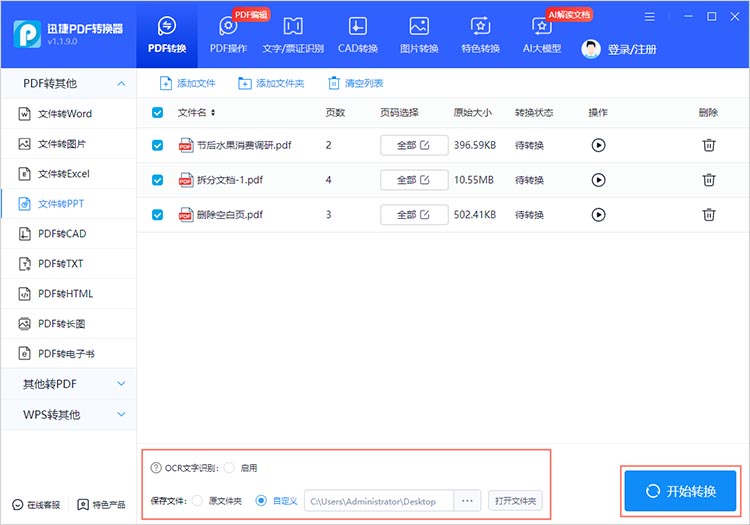Click the 开始转换 start conversion button
Viewport: 750px width, 525px height.
681,490
